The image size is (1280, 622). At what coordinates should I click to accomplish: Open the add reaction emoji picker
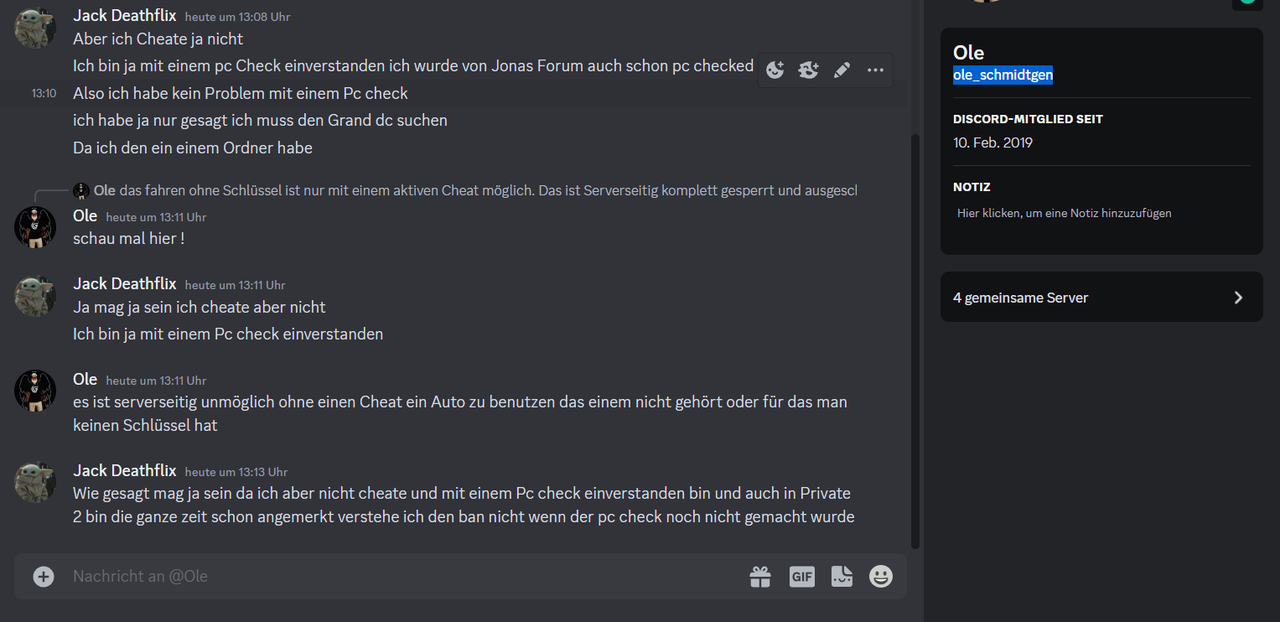775,70
